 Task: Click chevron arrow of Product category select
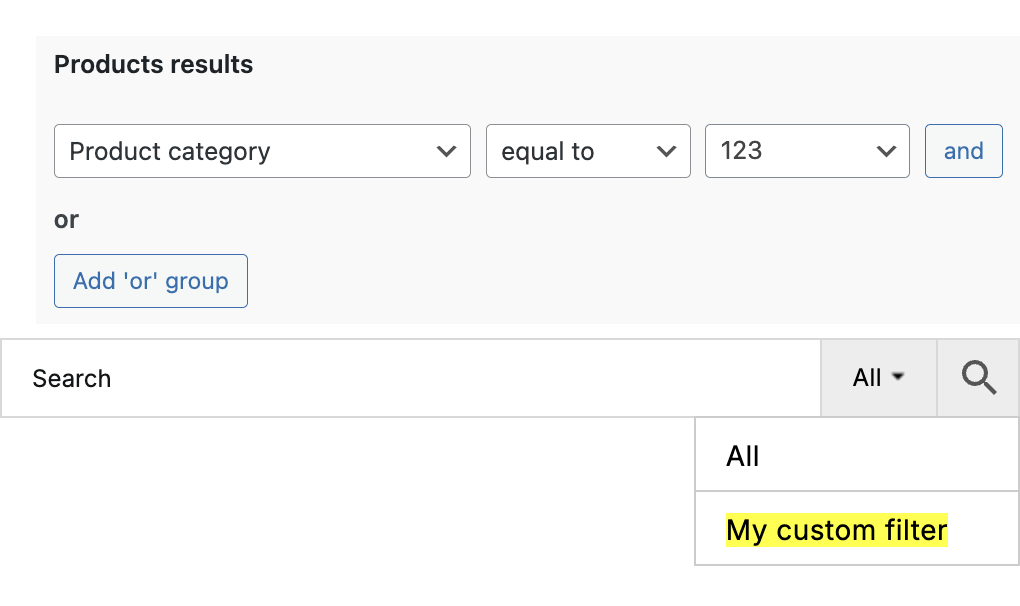(446, 152)
